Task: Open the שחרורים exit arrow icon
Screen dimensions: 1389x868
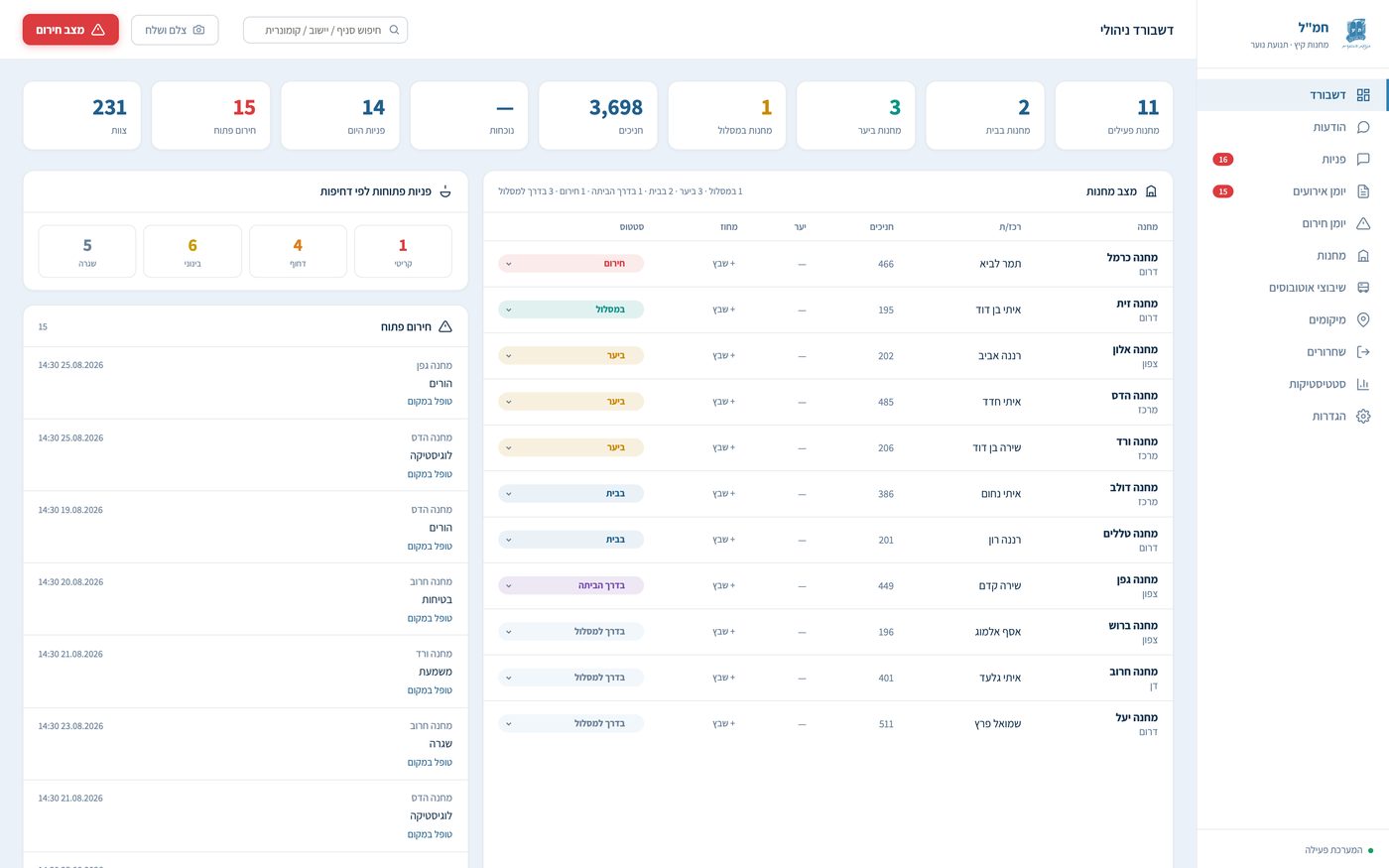Action: tap(1362, 352)
